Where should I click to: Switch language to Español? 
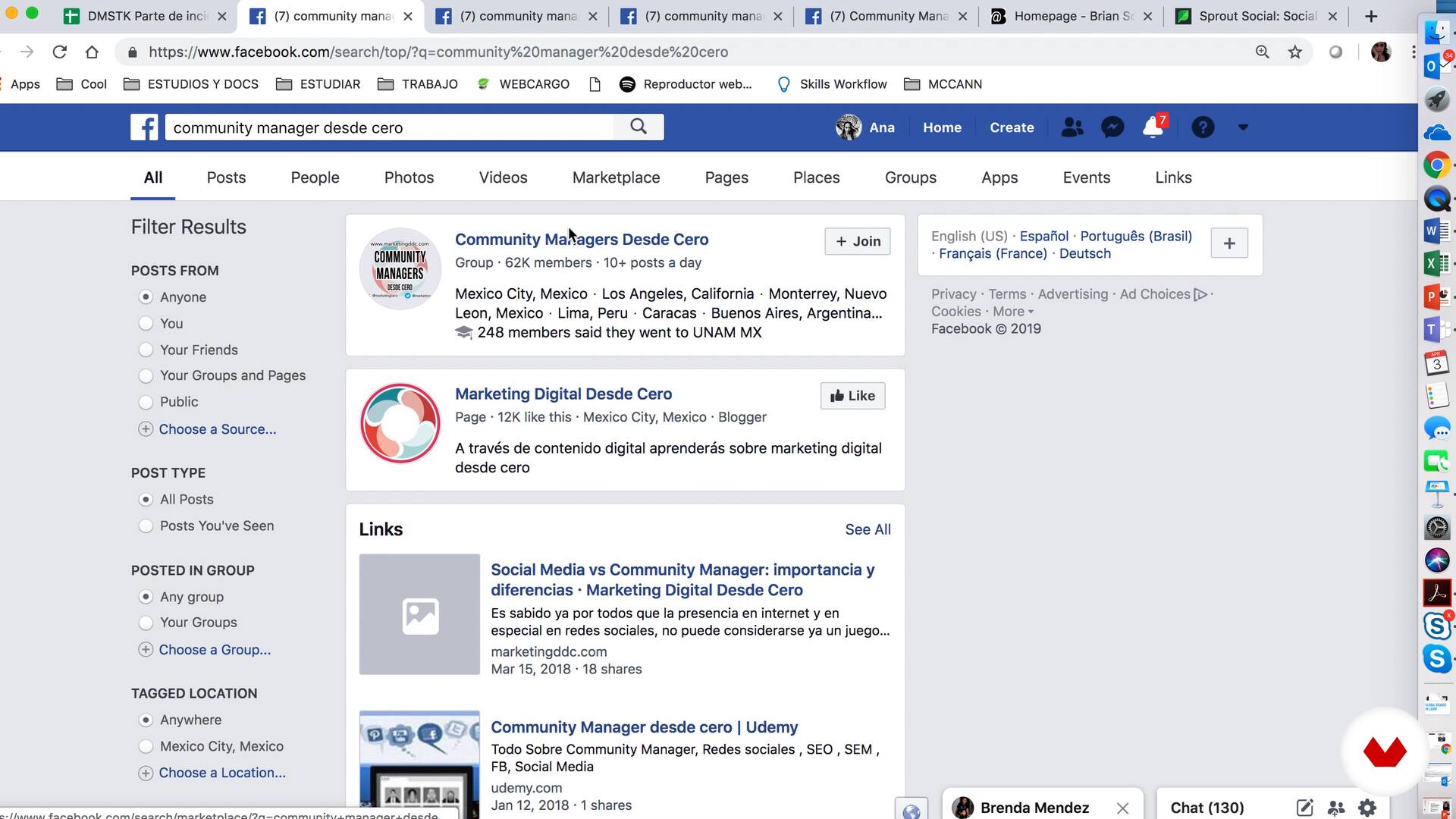pos(1043,236)
